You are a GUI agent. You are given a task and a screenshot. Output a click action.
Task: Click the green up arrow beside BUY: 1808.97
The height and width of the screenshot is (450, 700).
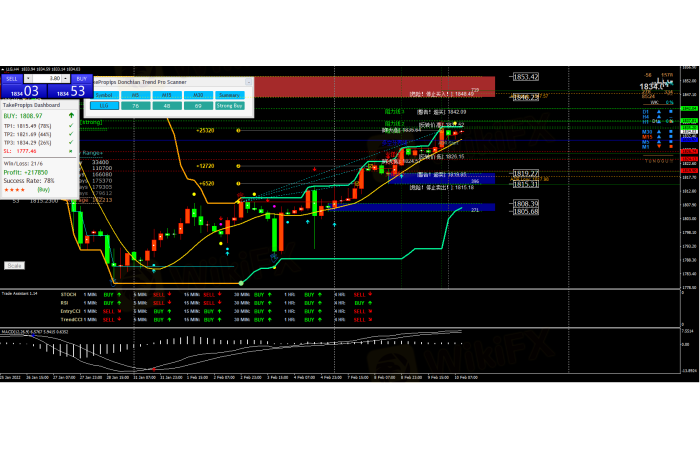tap(71, 115)
